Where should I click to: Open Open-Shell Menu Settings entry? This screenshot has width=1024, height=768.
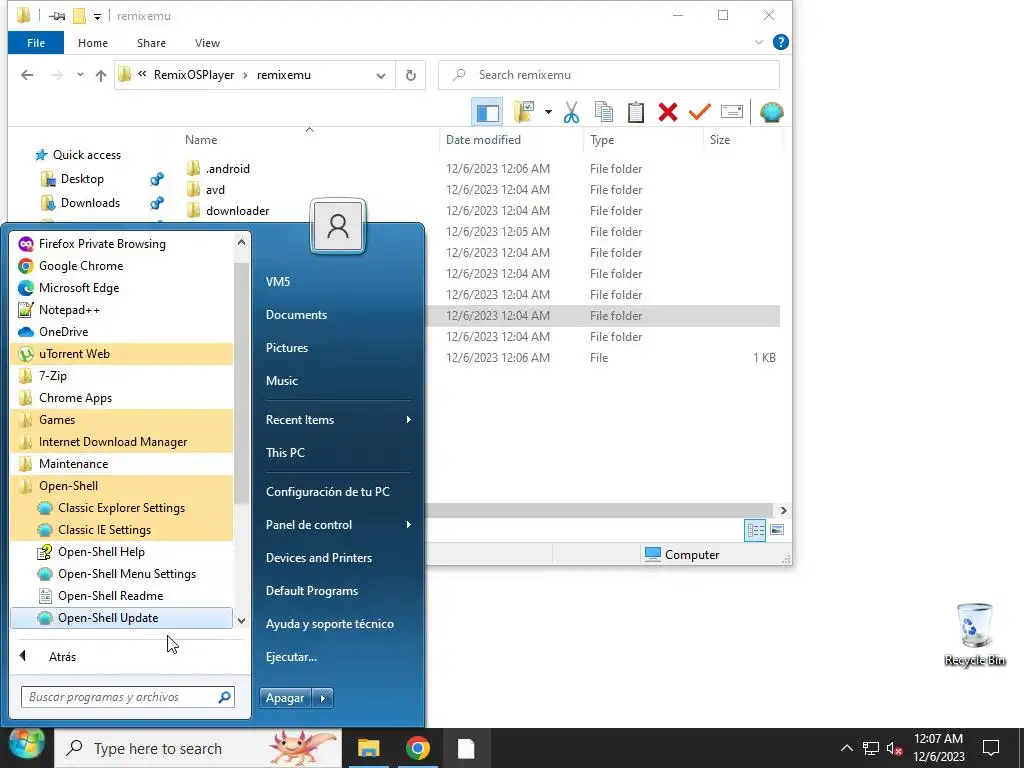point(121,574)
